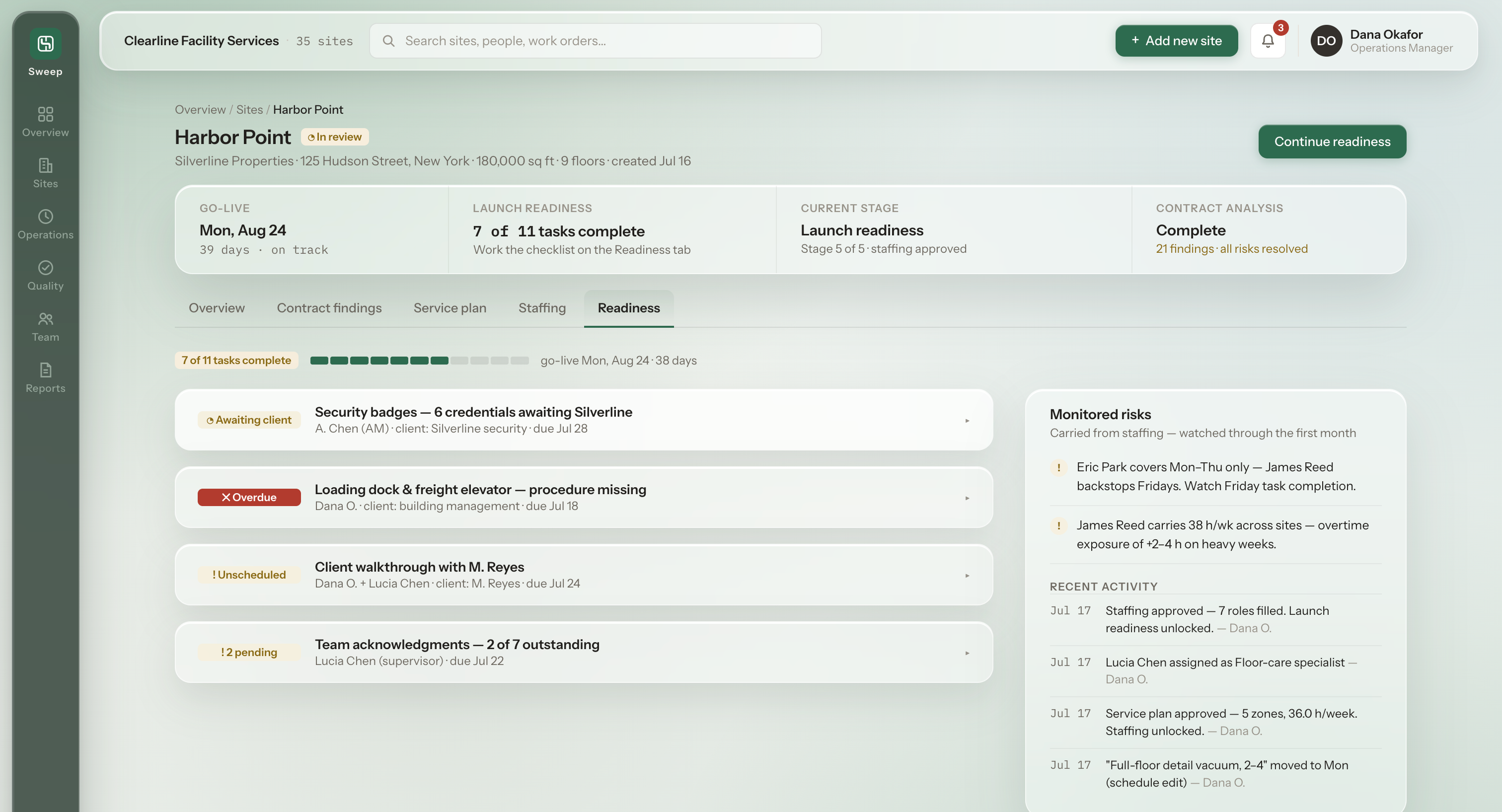
Task: Click Loading dock procedure missing title
Action: (x=480, y=490)
